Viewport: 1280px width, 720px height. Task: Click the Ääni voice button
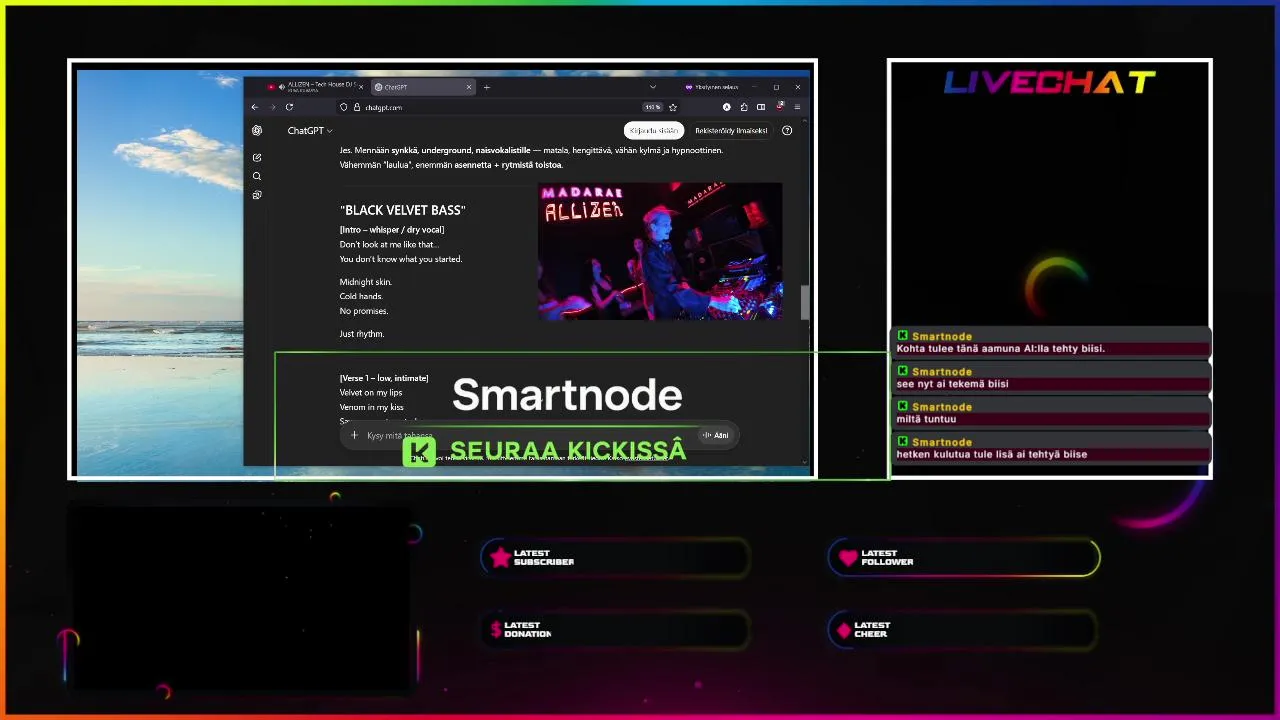(x=716, y=435)
